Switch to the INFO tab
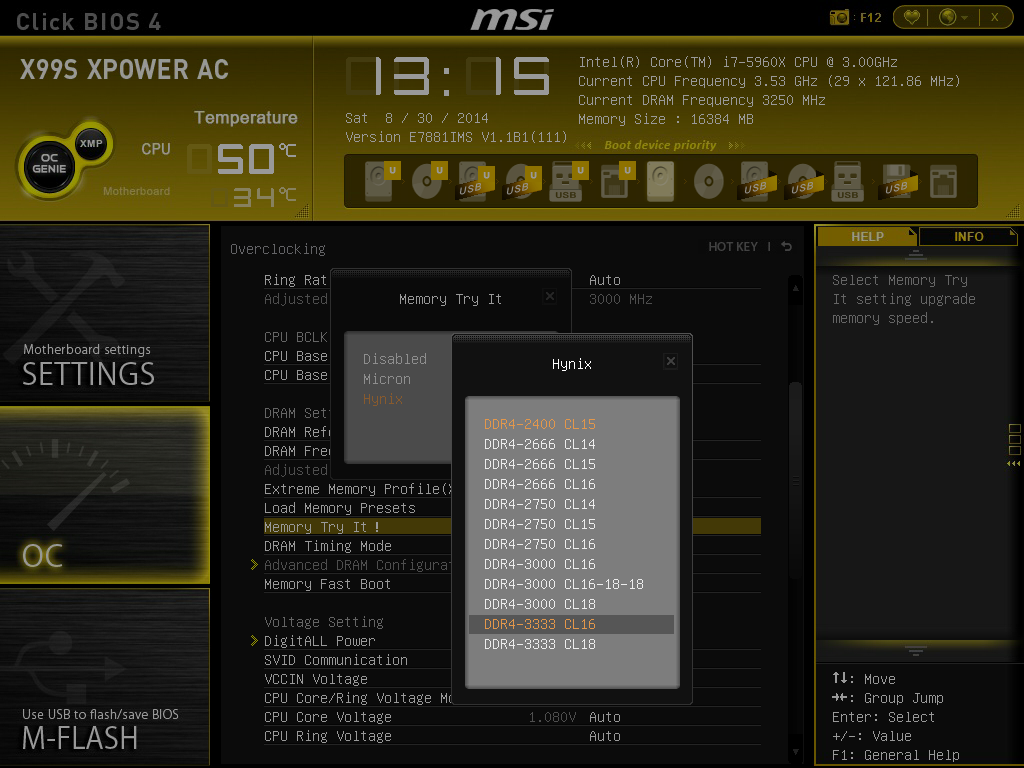This screenshot has width=1024, height=768. [x=968, y=236]
